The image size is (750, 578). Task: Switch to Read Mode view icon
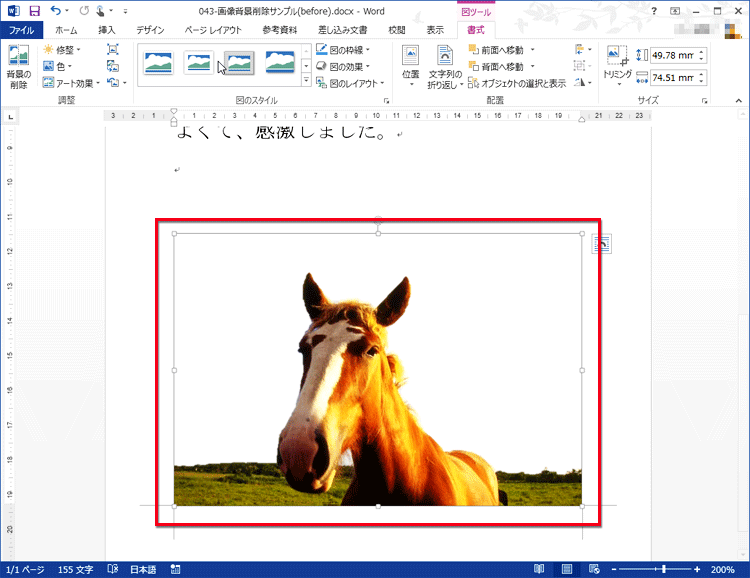pos(539,569)
